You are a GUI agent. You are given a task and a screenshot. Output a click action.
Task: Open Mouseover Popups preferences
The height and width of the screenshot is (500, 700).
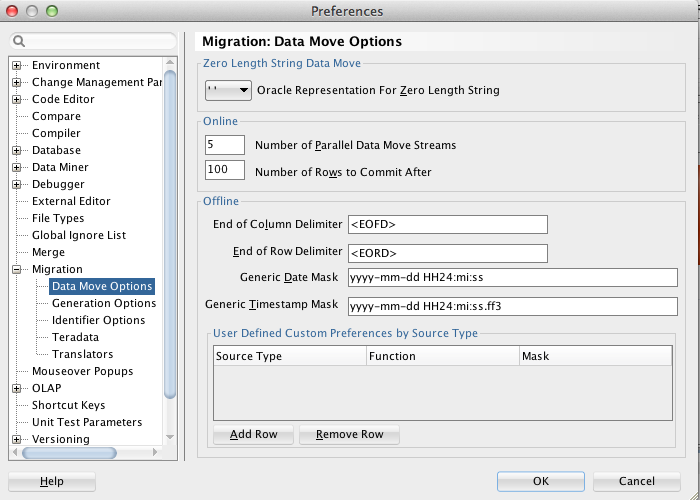pyautogui.click(x=83, y=371)
